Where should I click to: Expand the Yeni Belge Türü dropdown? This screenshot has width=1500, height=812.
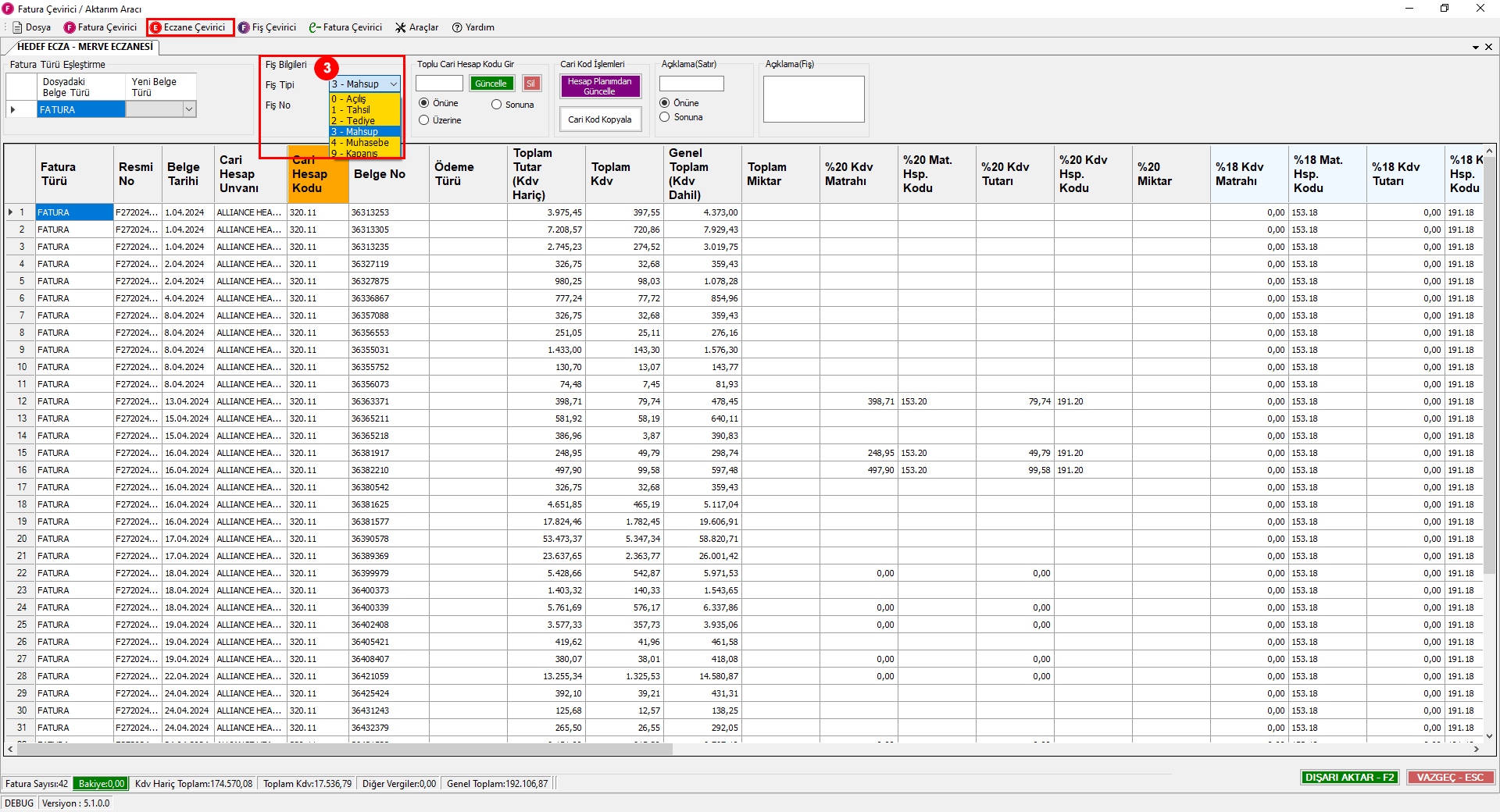[189, 110]
